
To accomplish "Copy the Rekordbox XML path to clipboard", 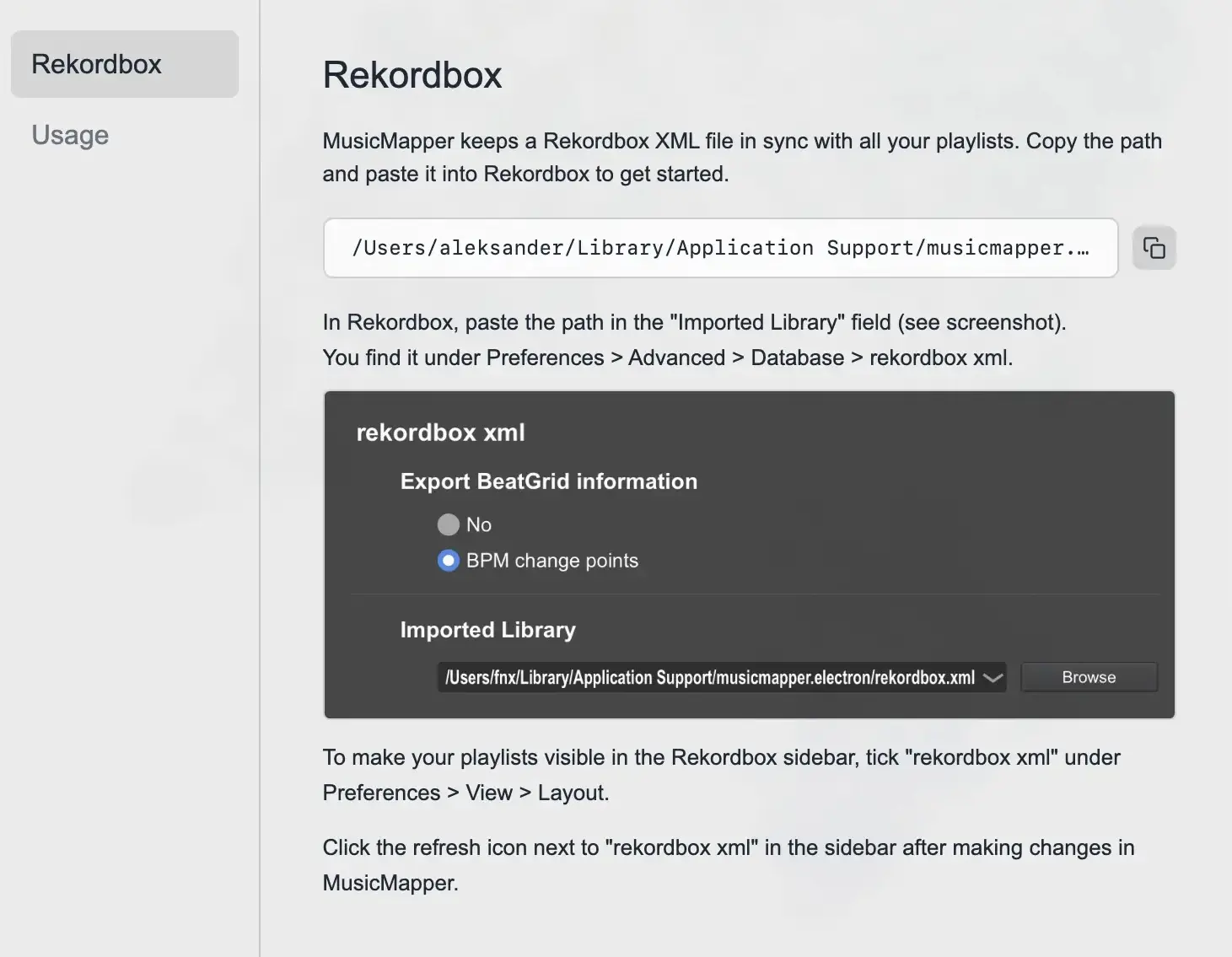I will click(x=1154, y=247).
